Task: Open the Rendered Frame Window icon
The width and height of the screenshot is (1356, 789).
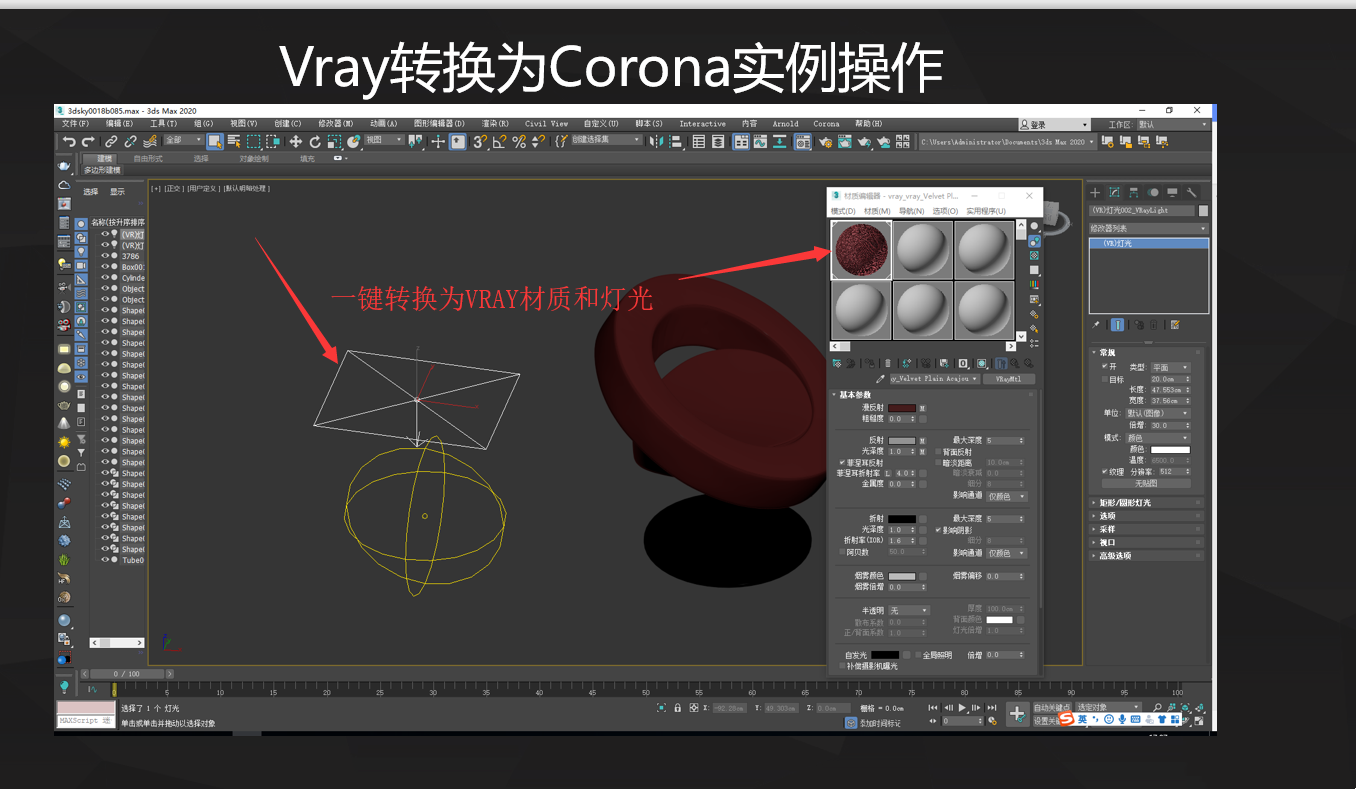Action: [844, 141]
